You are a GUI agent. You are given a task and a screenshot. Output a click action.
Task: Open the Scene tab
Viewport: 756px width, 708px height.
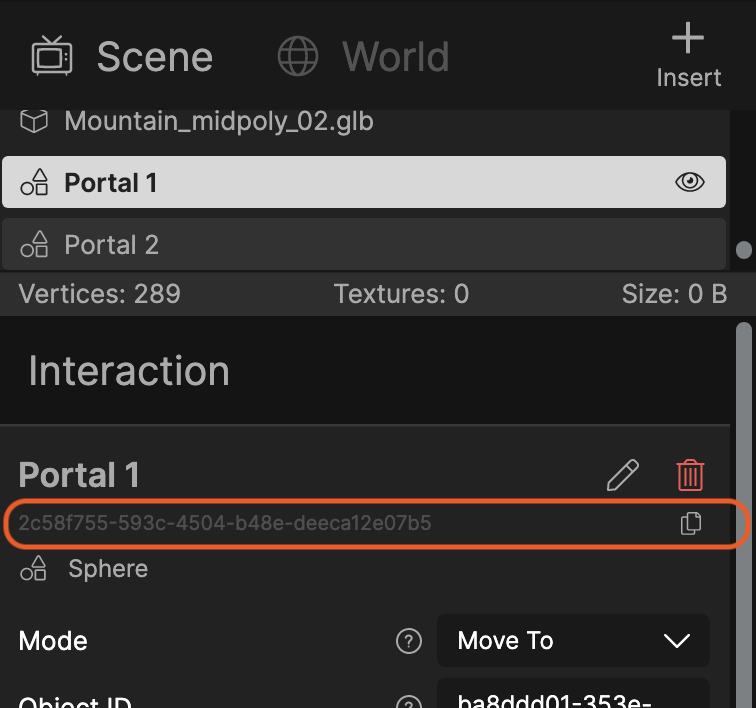pos(122,56)
